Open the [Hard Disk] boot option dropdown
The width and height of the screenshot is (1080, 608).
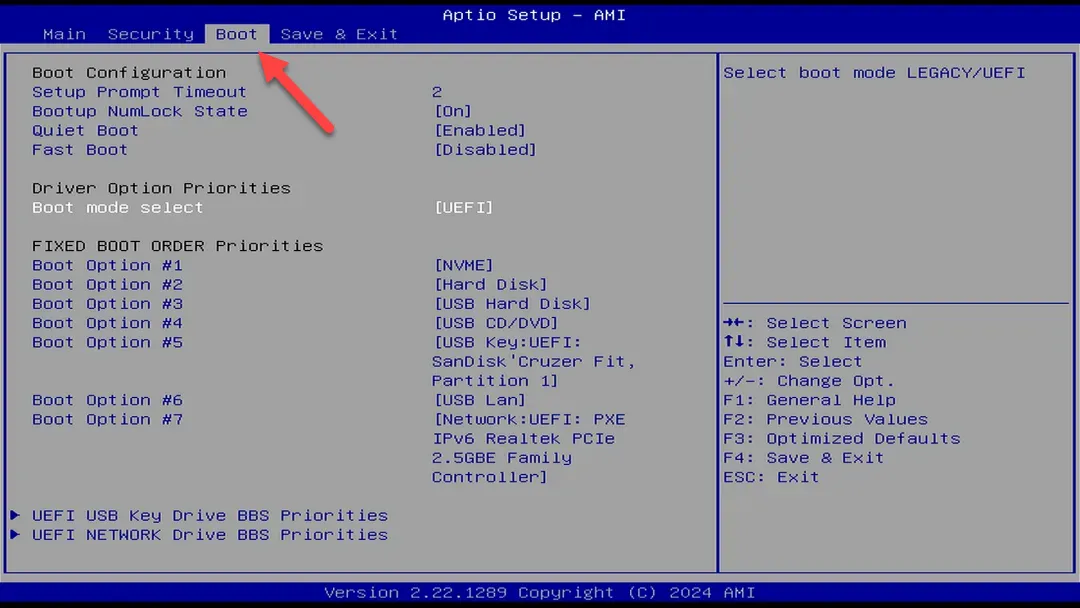click(490, 284)
